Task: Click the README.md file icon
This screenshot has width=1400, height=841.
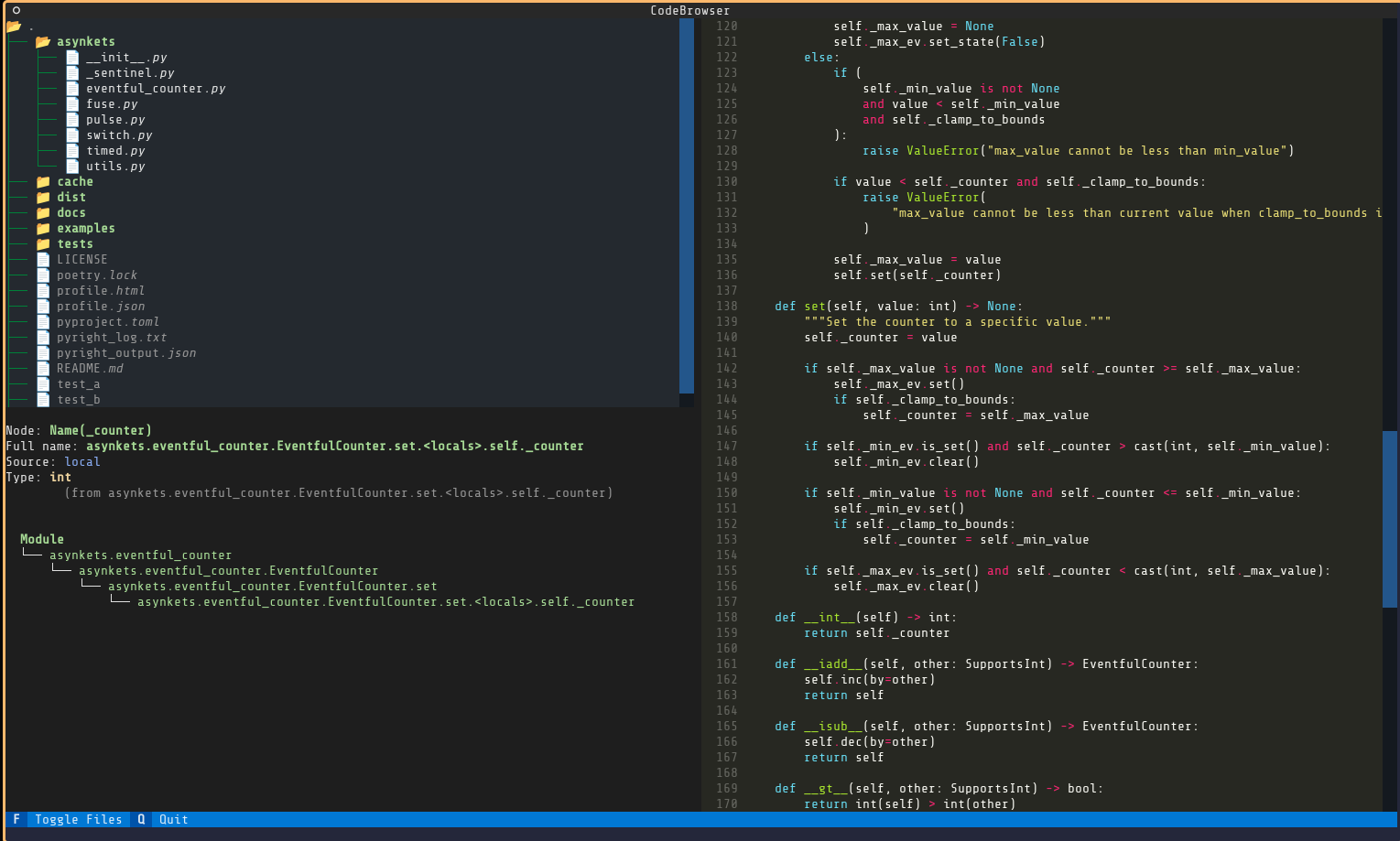Action: 43,368
